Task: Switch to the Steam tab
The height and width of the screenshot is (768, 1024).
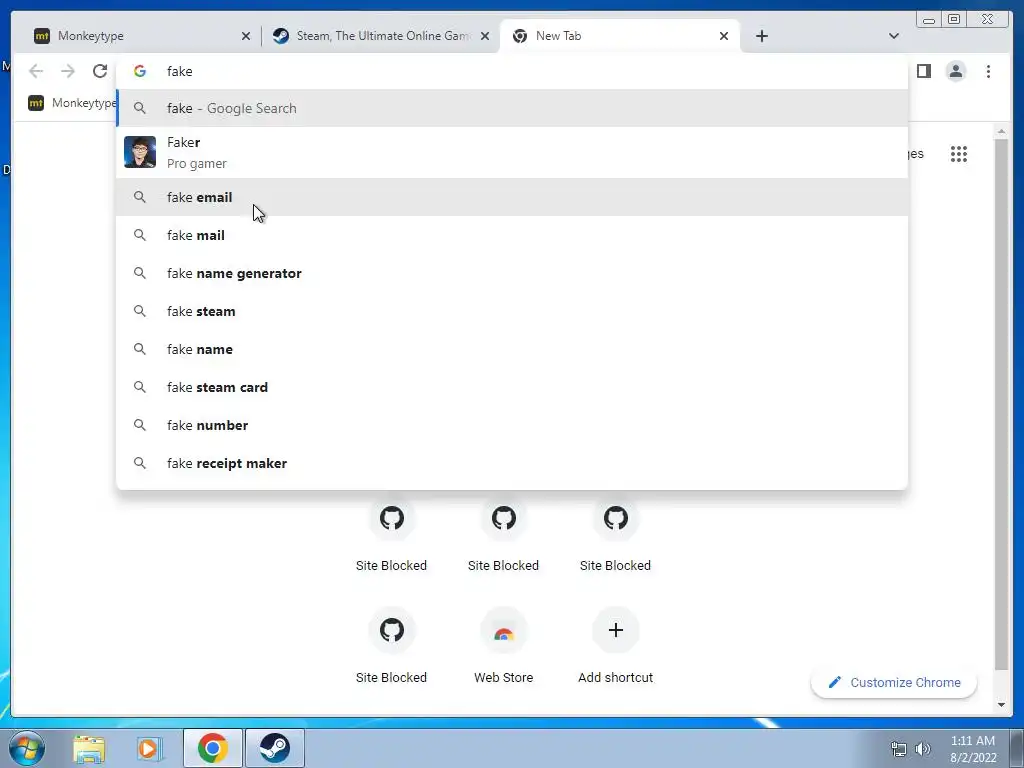Action: 380,36
